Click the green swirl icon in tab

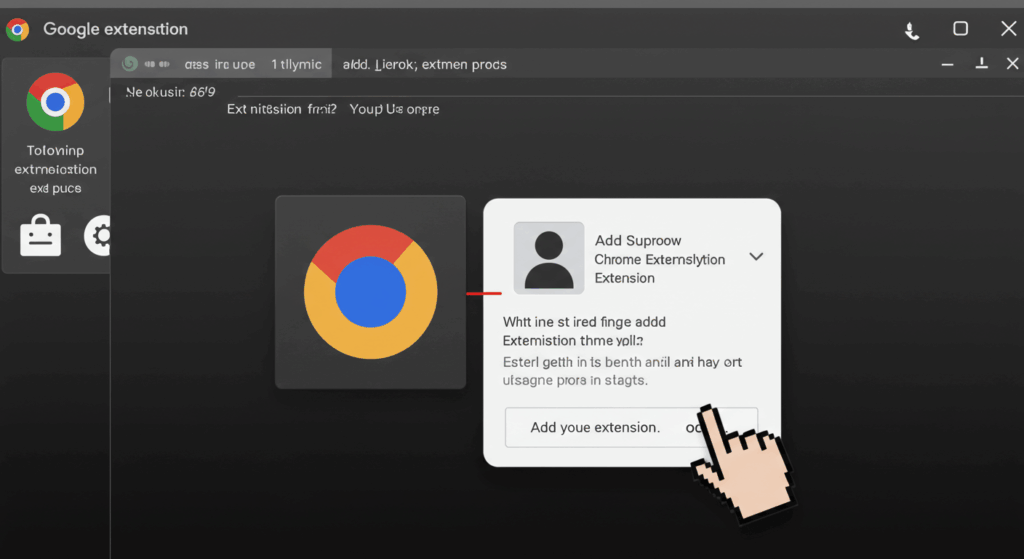129,64
